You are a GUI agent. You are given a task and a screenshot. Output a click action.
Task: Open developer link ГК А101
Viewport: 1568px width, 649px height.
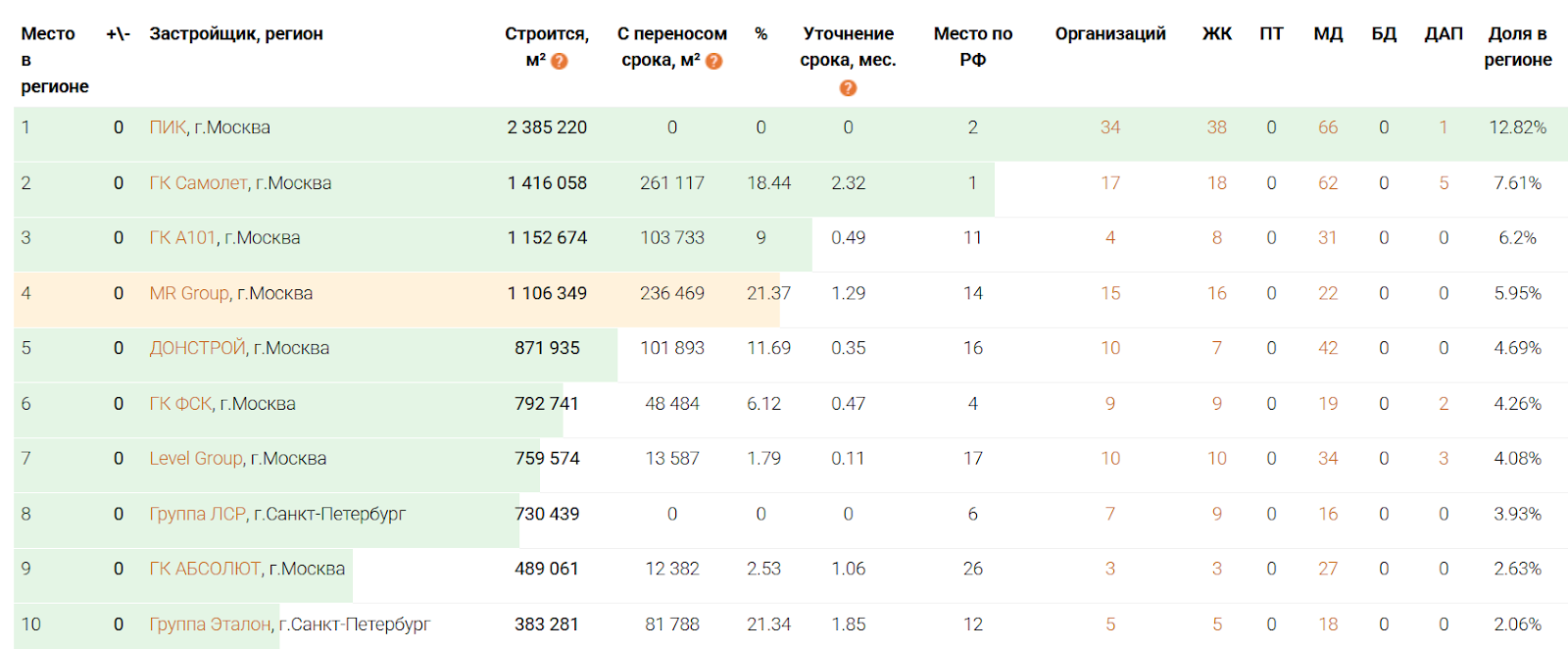182,238
